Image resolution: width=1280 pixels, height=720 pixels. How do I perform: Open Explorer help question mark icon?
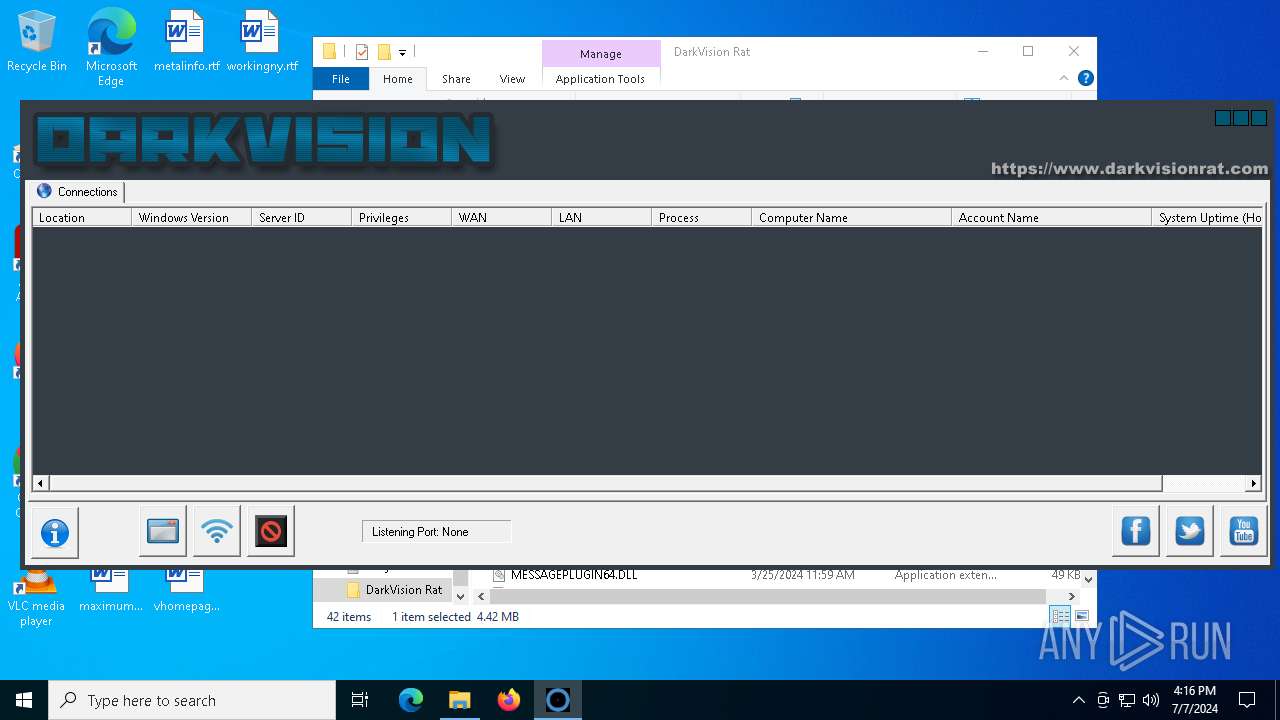tap(1086, 78)
